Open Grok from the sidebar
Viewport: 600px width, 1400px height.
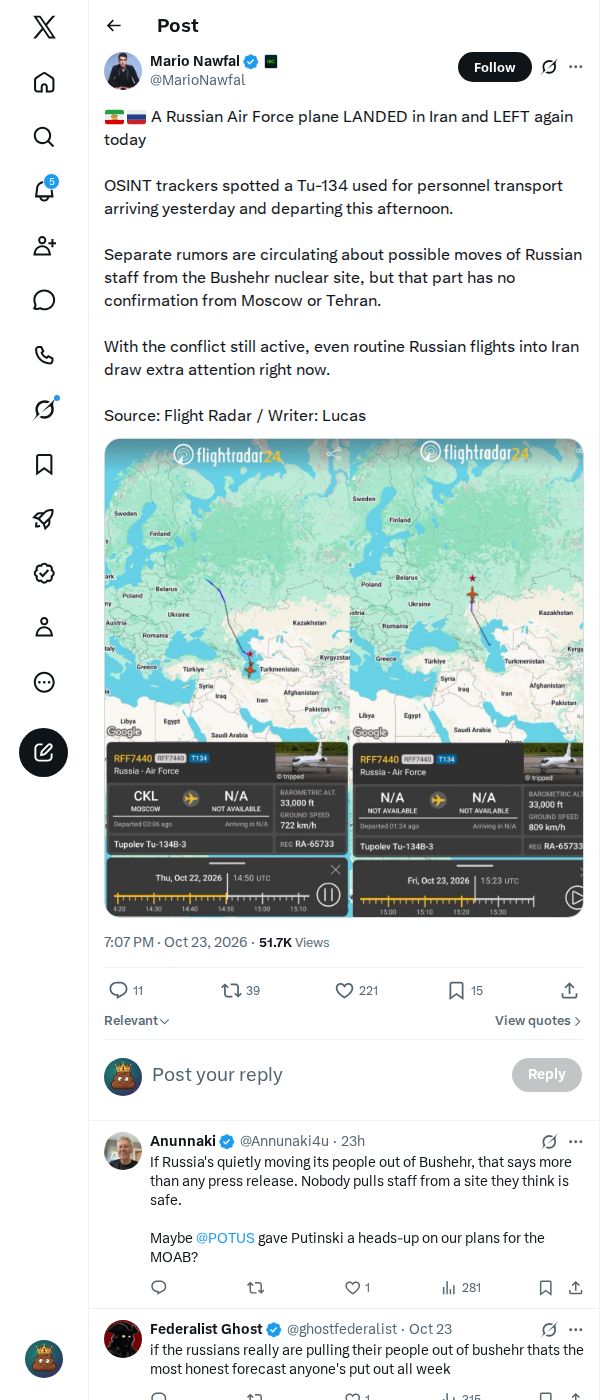44,409
